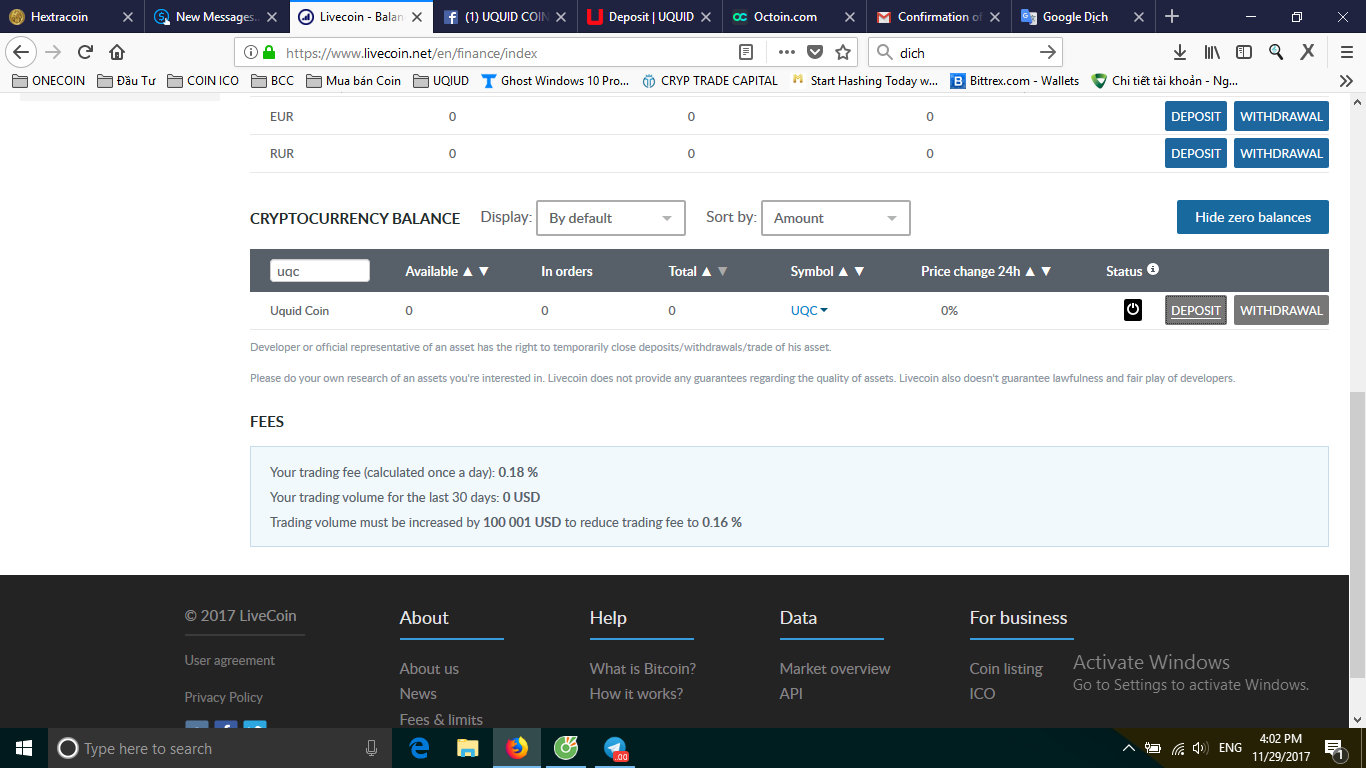
Task: Click the magnifier extension icon
Action: point(1276,52)
